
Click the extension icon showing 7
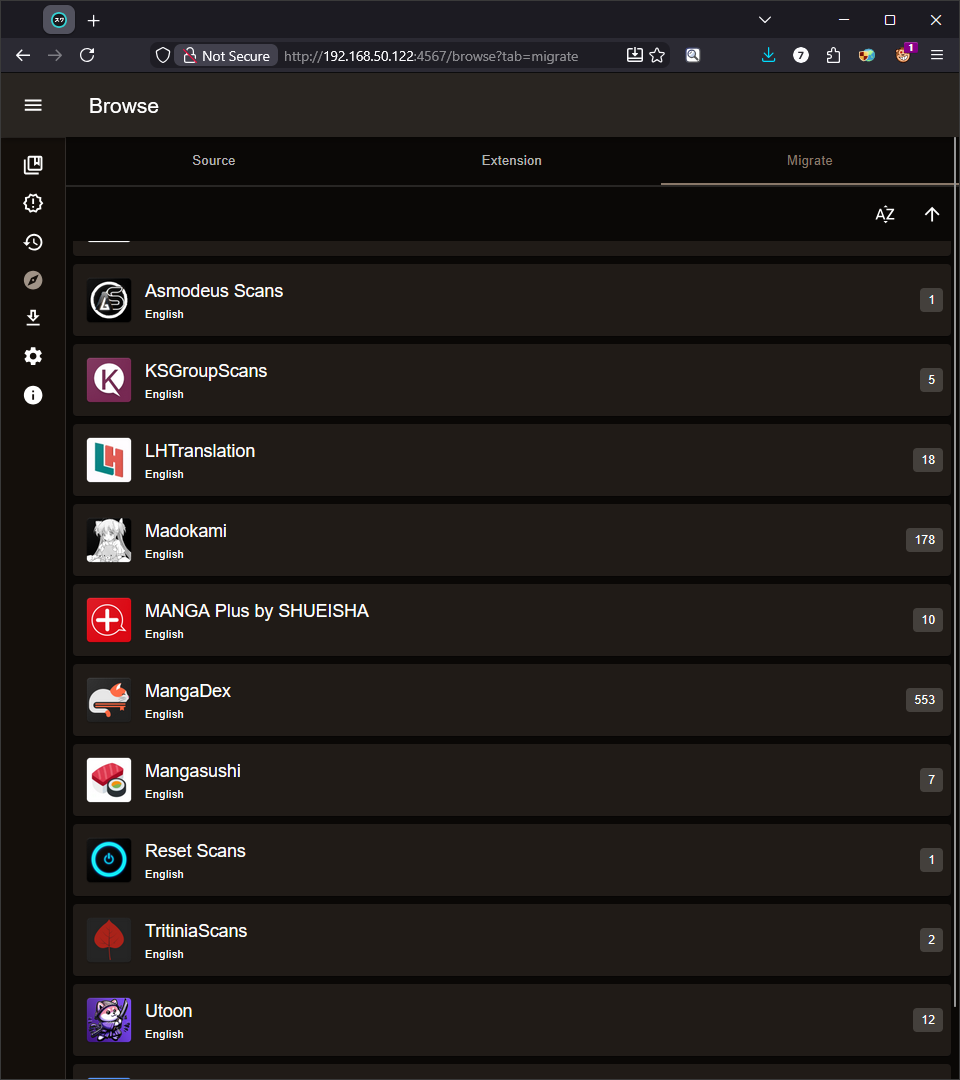(x=800, y=56)
